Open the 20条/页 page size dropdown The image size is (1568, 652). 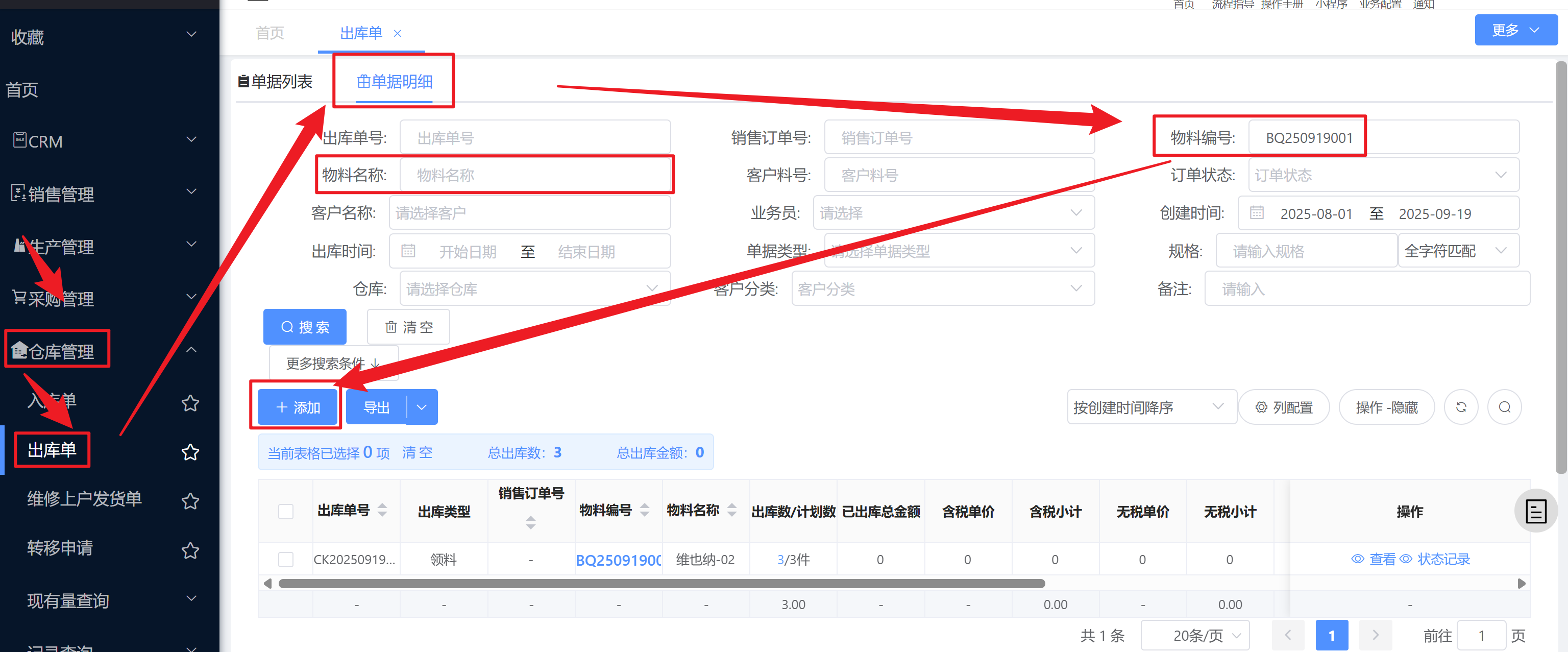[1195, 635]
